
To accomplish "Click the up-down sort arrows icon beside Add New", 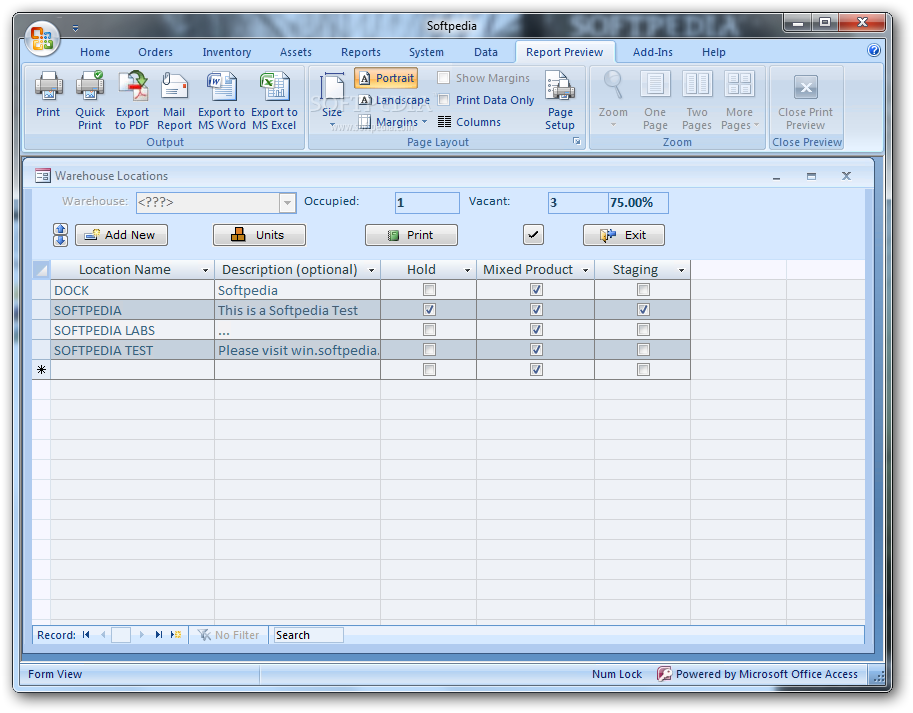I will click(x=61, y=235).
